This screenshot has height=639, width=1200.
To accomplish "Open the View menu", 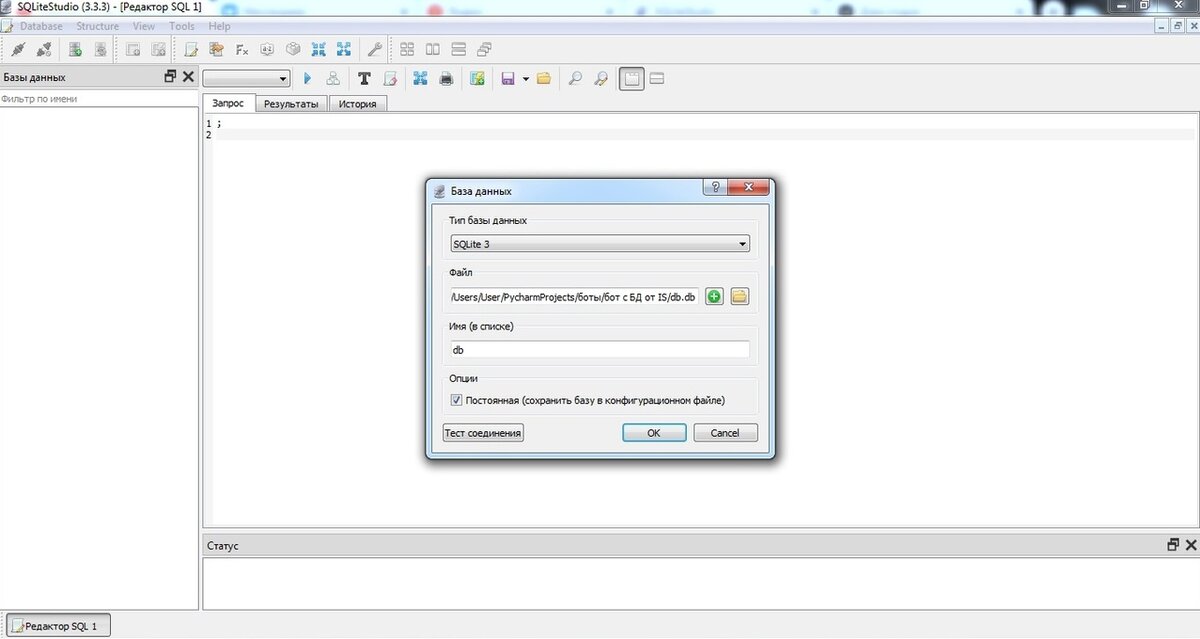I will coord(144,26).
